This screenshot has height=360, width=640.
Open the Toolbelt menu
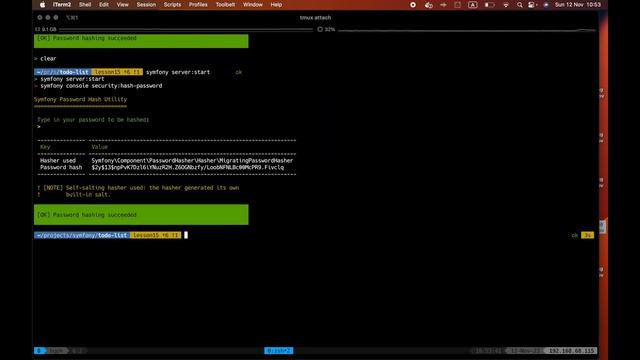pos(225,5)
